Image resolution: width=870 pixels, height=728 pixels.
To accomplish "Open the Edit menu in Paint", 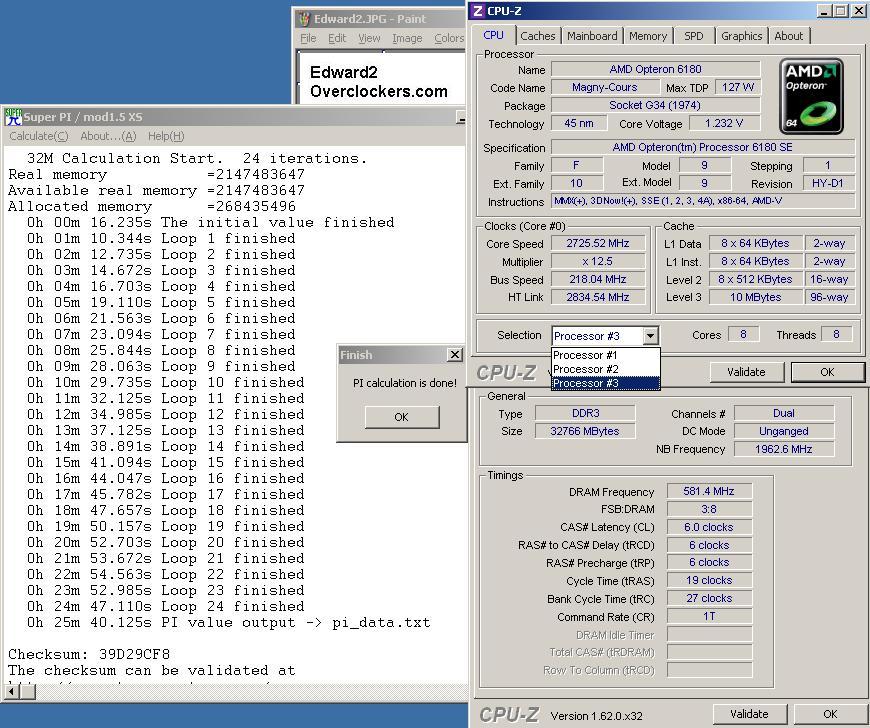I will click(337, 38).
